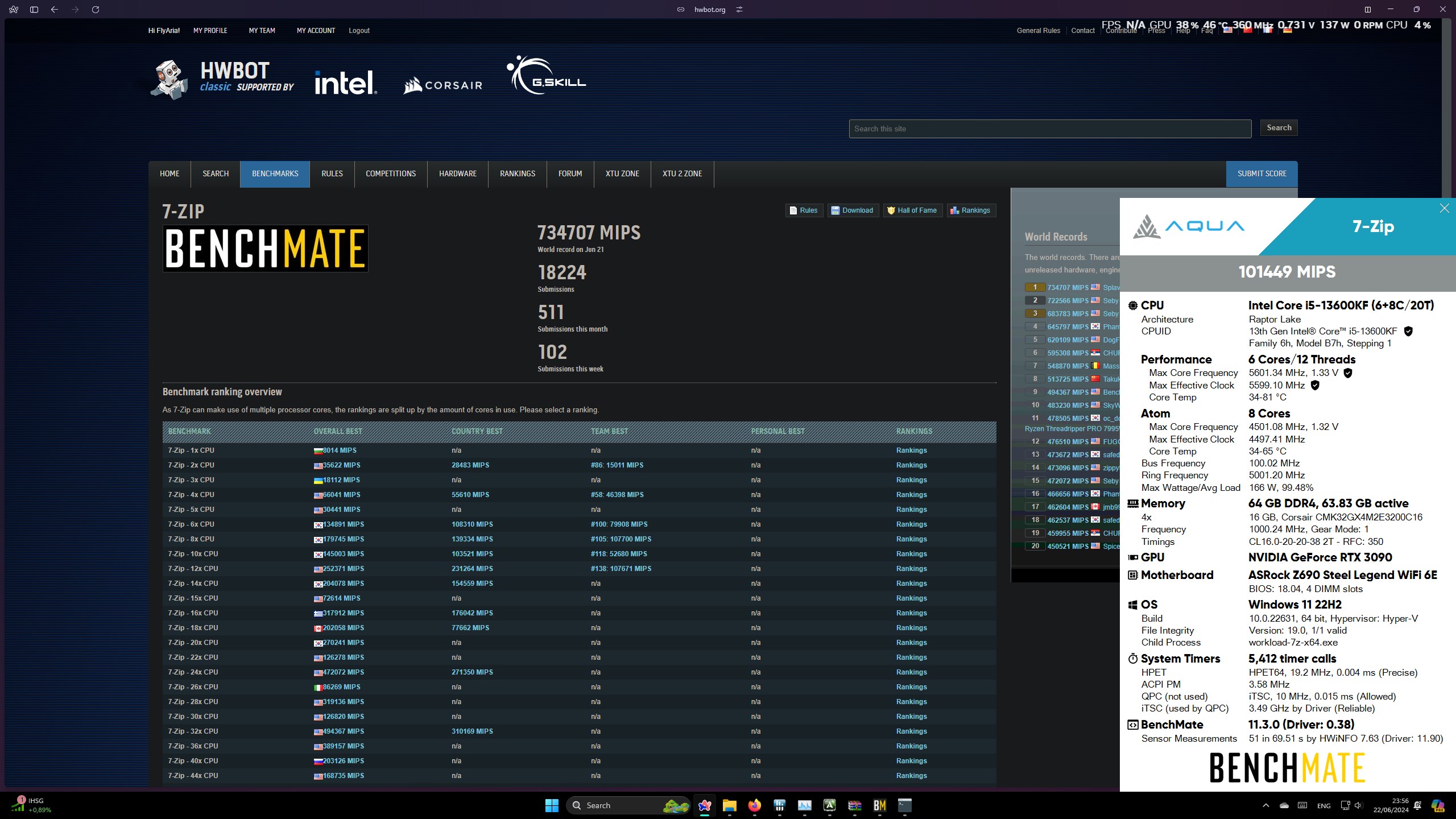Click in the Windows taskbar search box
This screenshot has width=1456, height=819.
point(628,805)
